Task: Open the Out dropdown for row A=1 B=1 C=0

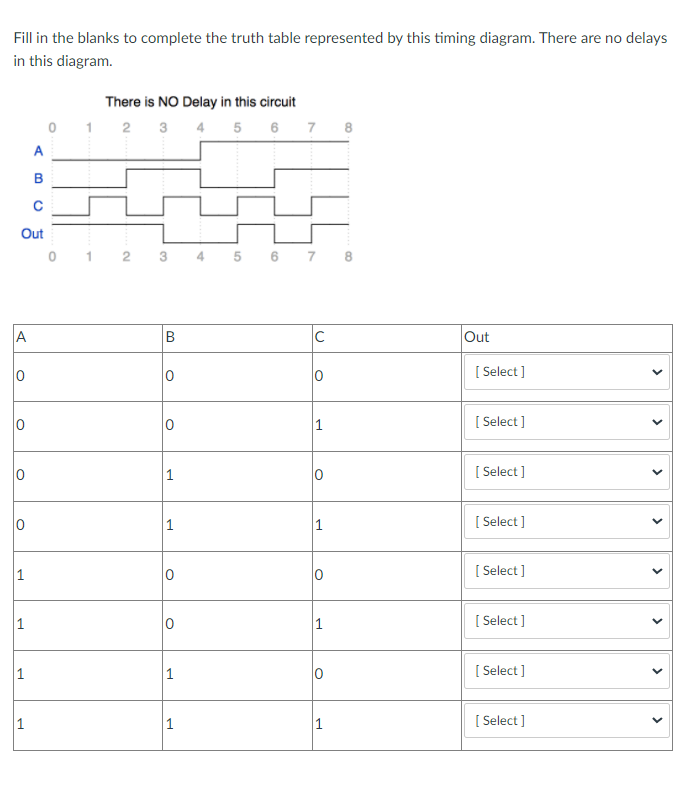Action: pos(566,670)
